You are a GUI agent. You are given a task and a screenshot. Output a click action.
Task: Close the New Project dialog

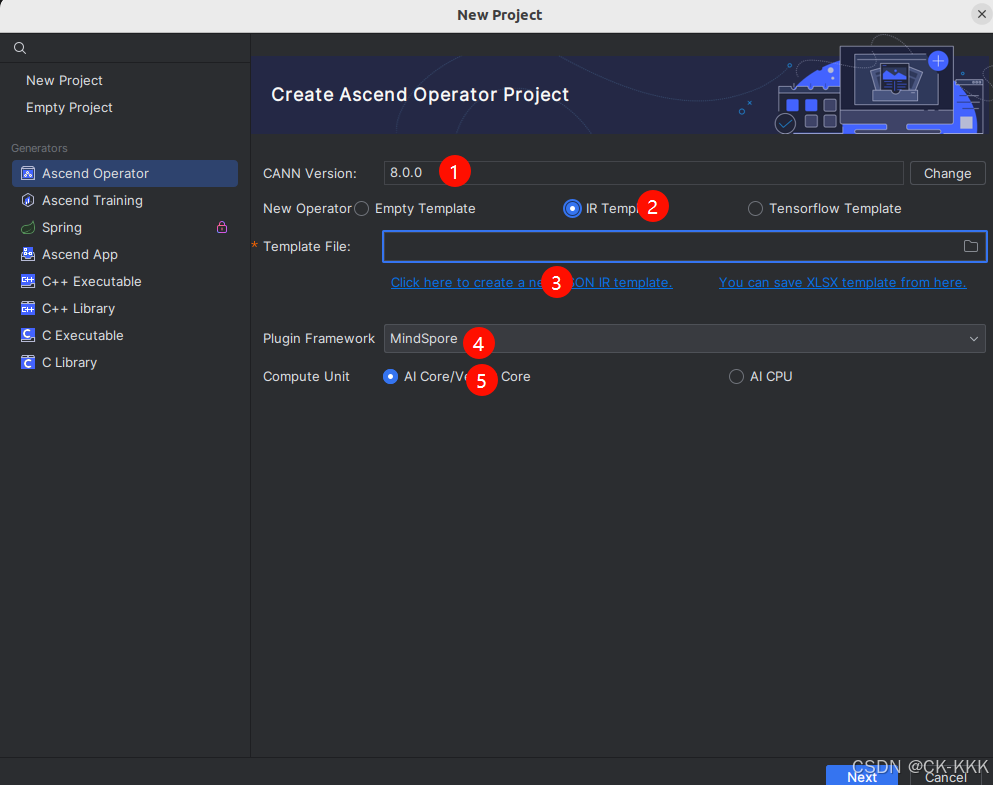pos(982,14)
